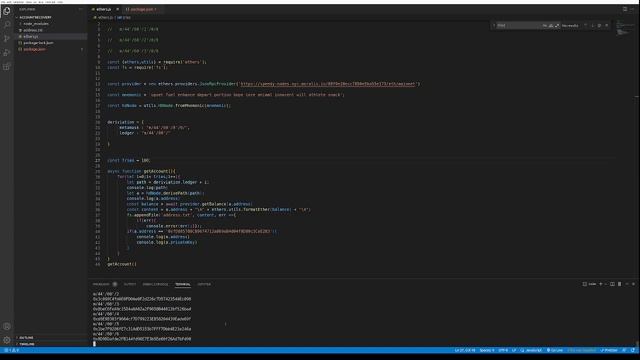Select the ethers.js editor tab

[x=104, y=9]
